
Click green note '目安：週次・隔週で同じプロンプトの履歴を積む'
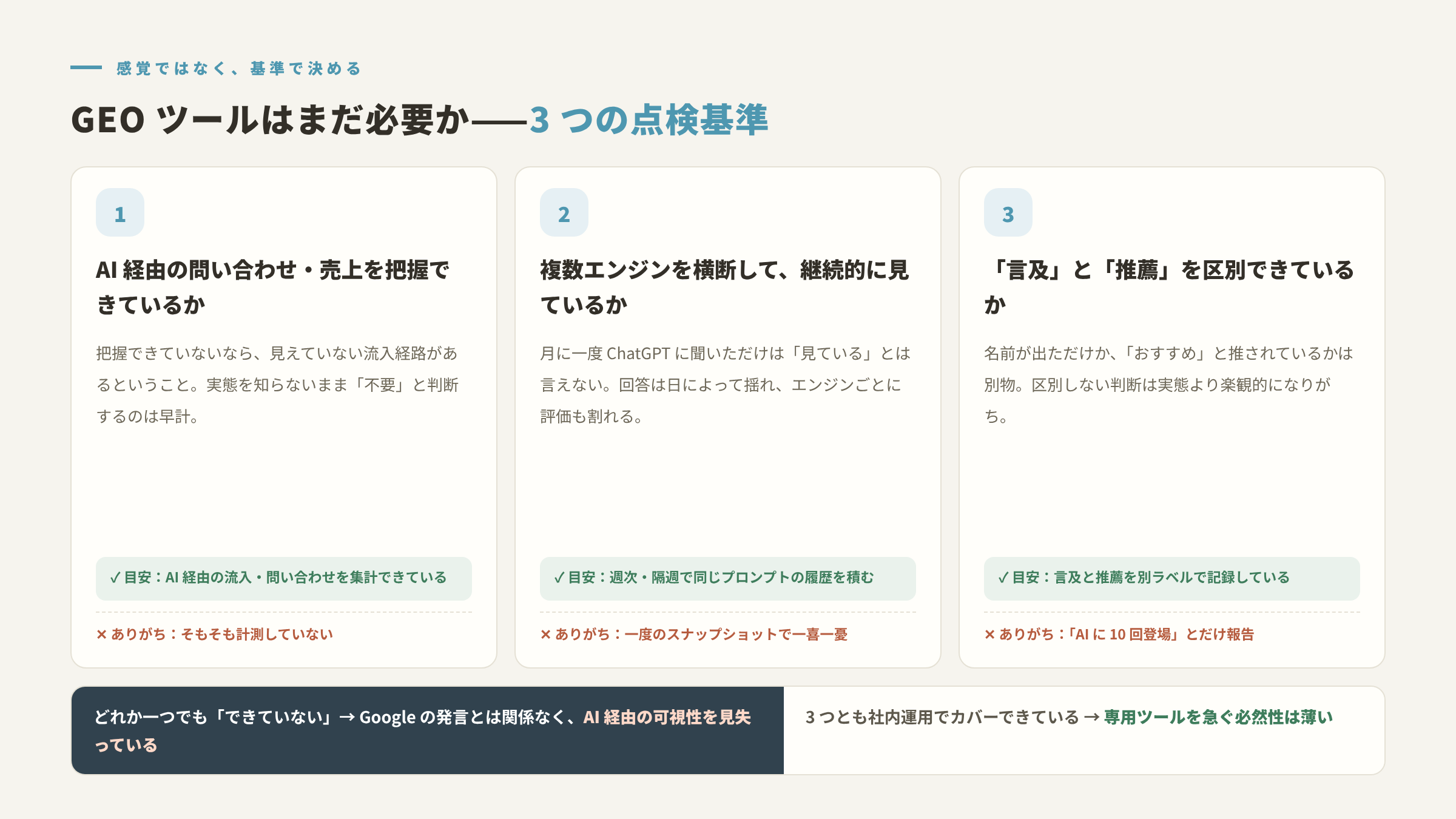point(728,578)
